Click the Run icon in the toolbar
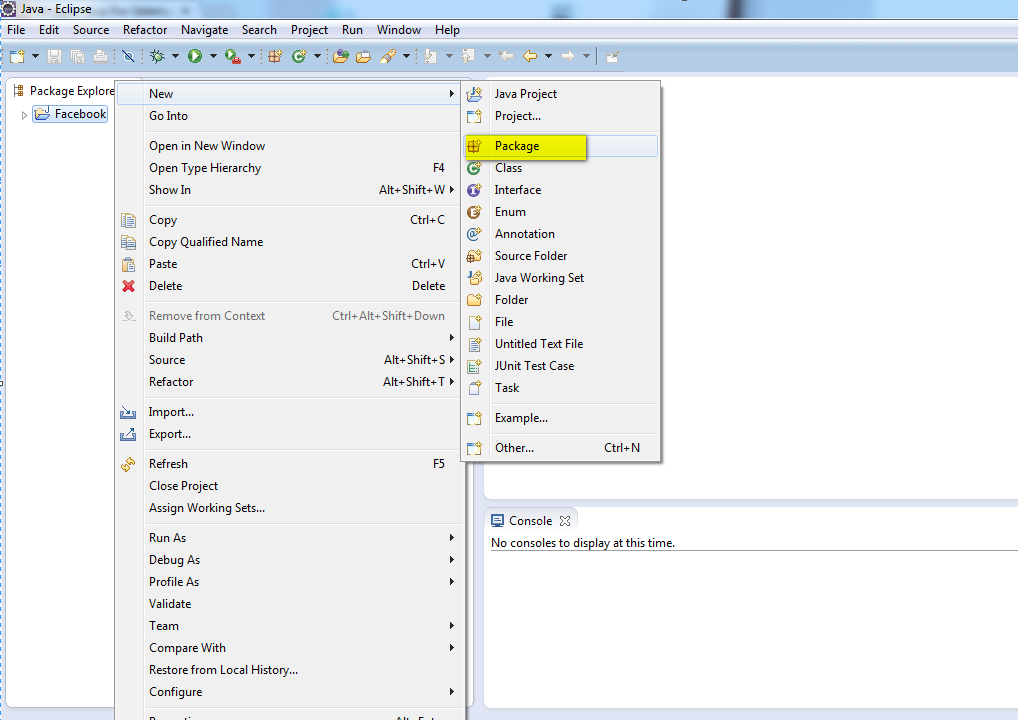1018x720 pixels. (x=196, y=56)
